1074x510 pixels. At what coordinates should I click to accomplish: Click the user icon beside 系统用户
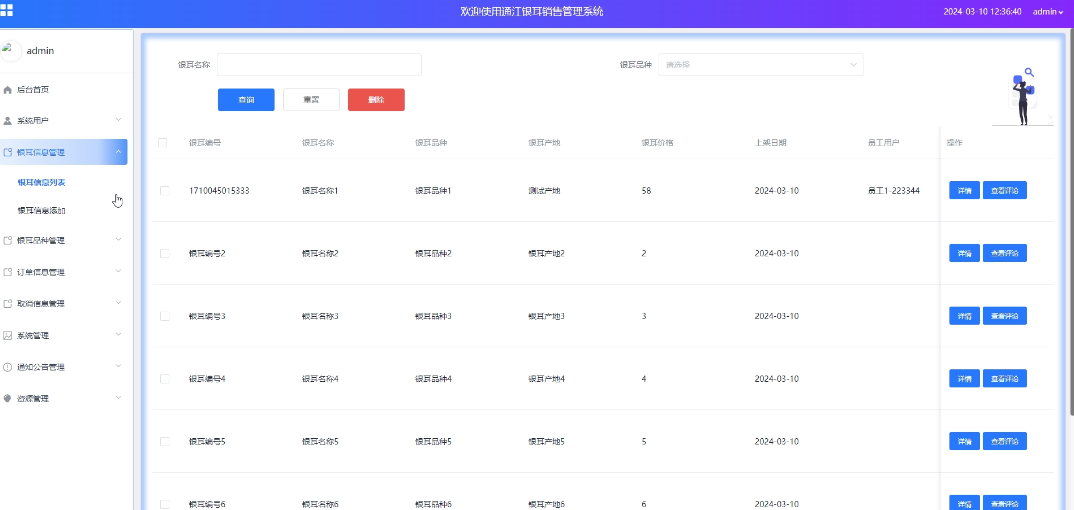pyautogui.click(x=8, y=121)
